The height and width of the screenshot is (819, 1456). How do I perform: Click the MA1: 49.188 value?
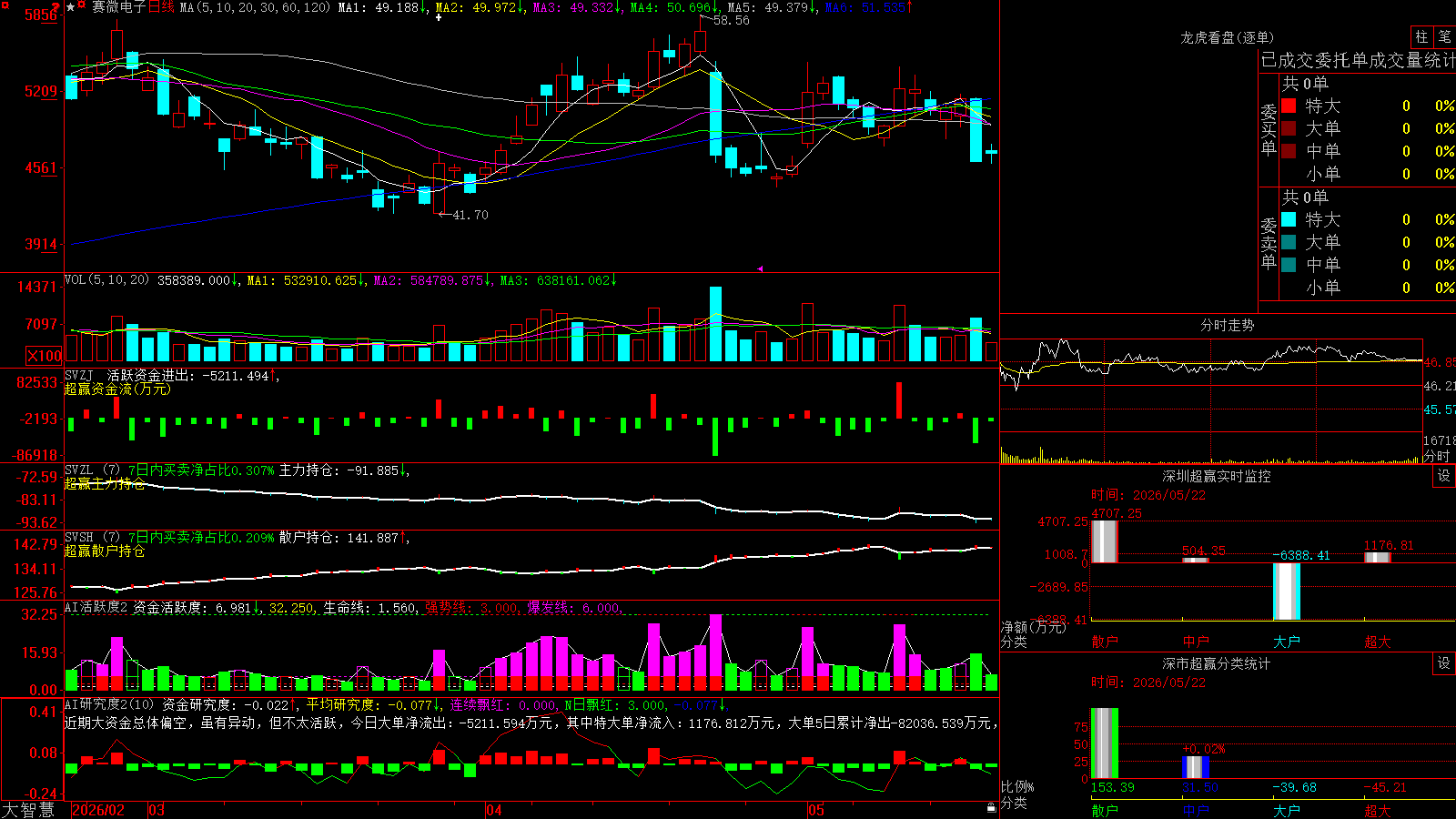(x=382, y=7)
